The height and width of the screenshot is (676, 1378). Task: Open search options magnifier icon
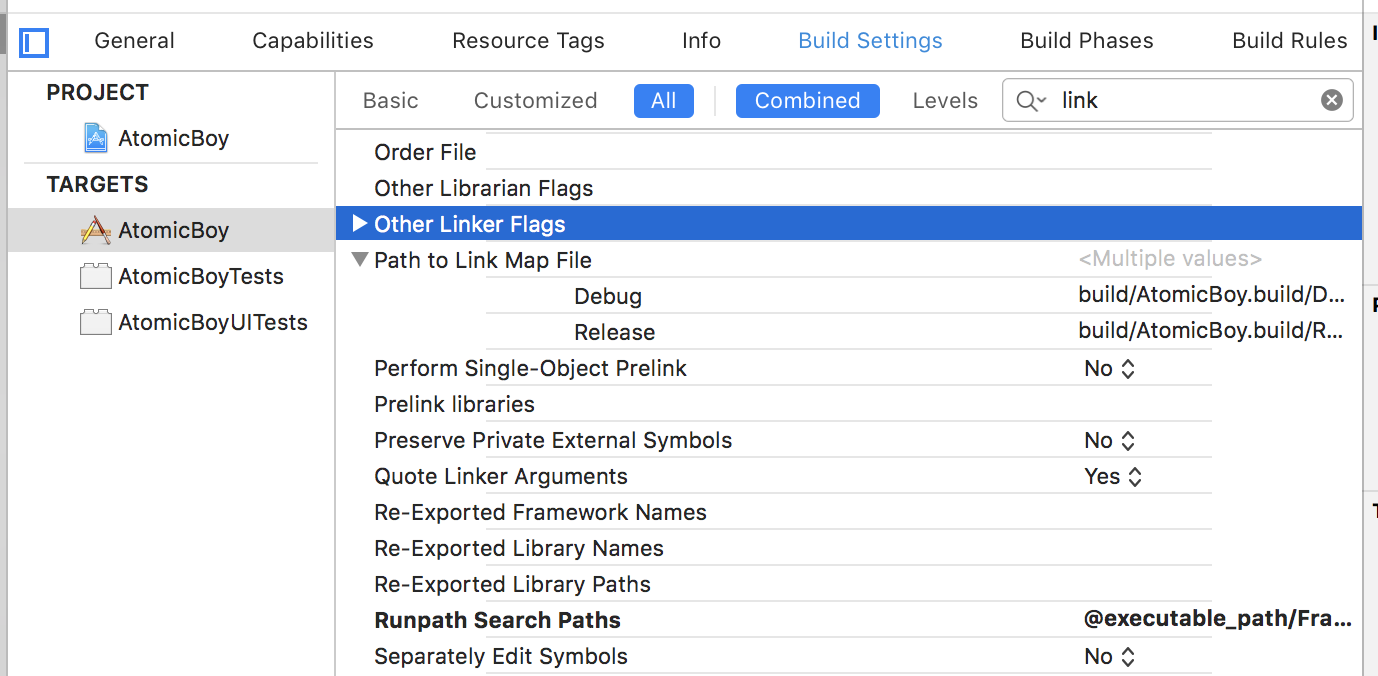pos(1031,100)
